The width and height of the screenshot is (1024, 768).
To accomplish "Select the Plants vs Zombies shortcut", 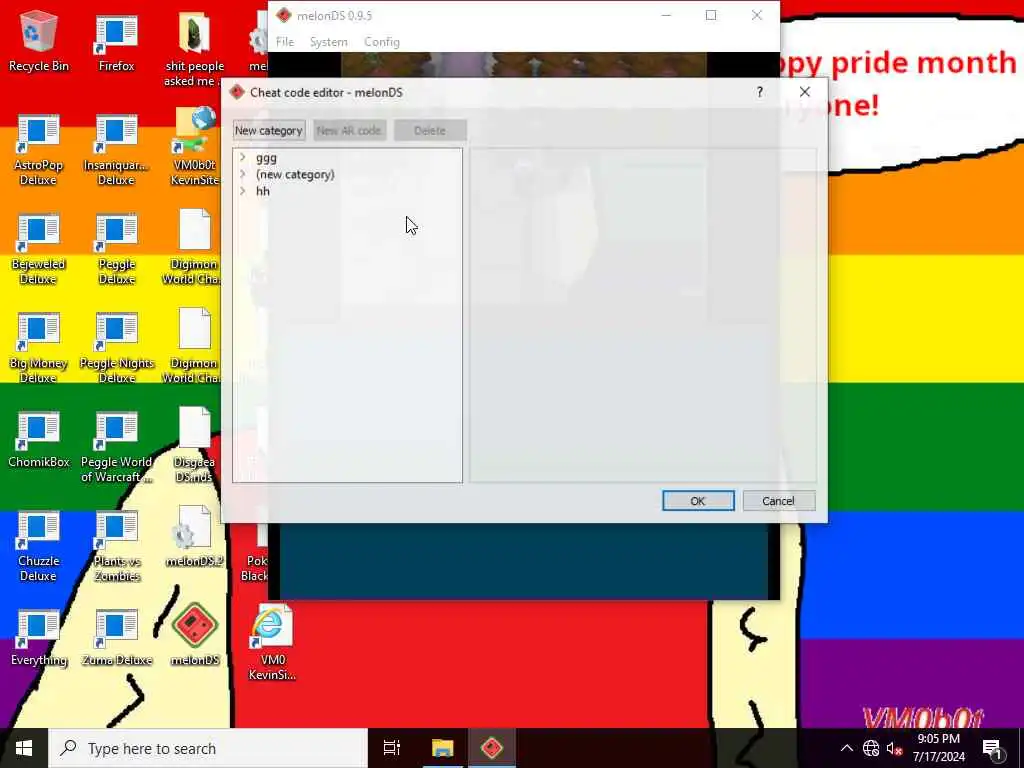I will click(x=116, y=546).
